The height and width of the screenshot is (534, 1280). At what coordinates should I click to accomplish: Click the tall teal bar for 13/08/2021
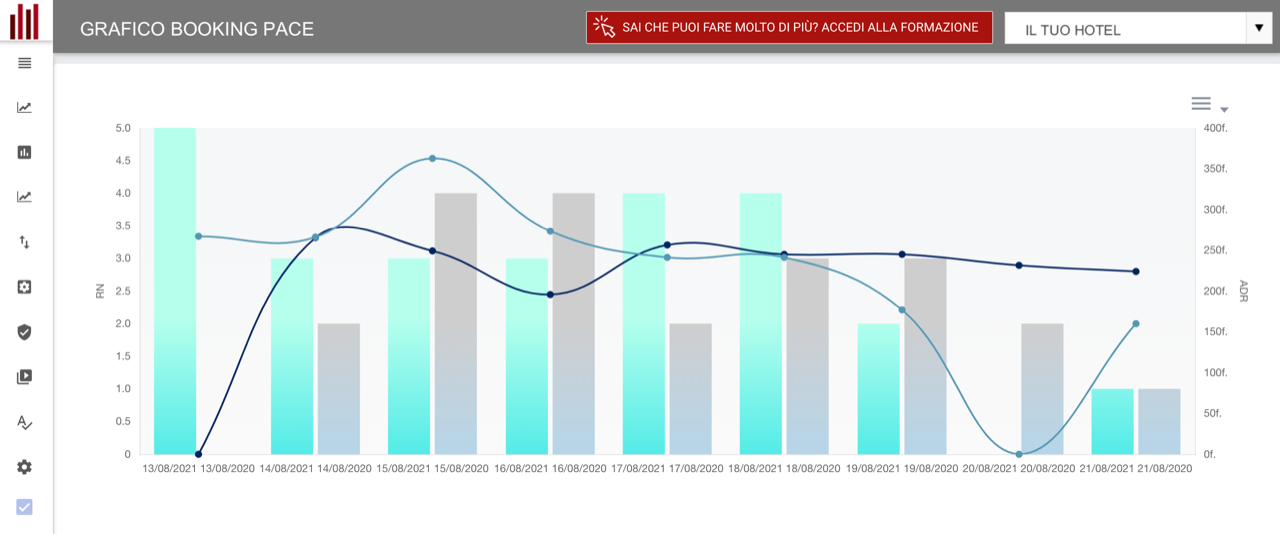[x=175, y=290]
